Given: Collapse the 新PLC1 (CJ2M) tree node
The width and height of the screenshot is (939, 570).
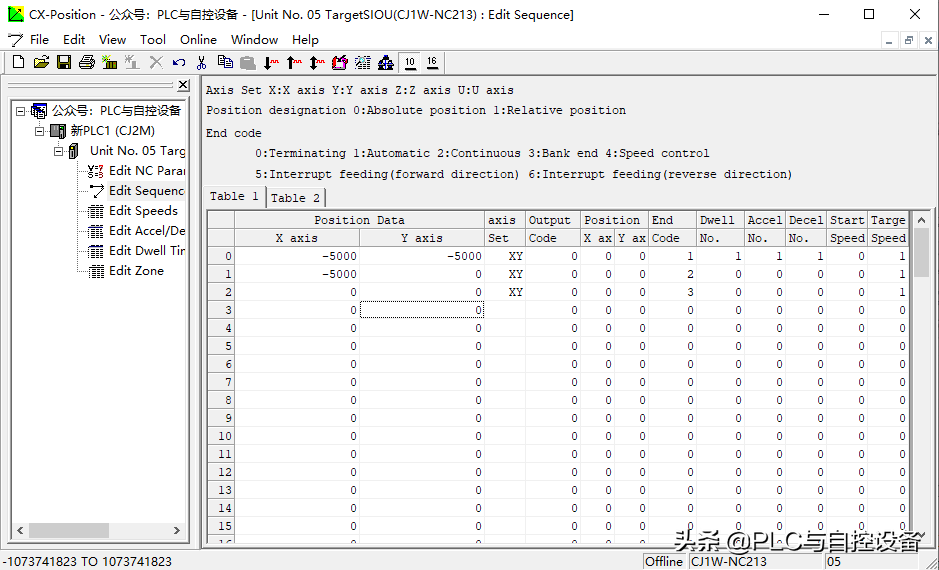Looking at the screenshot, I should coord(40,131).
